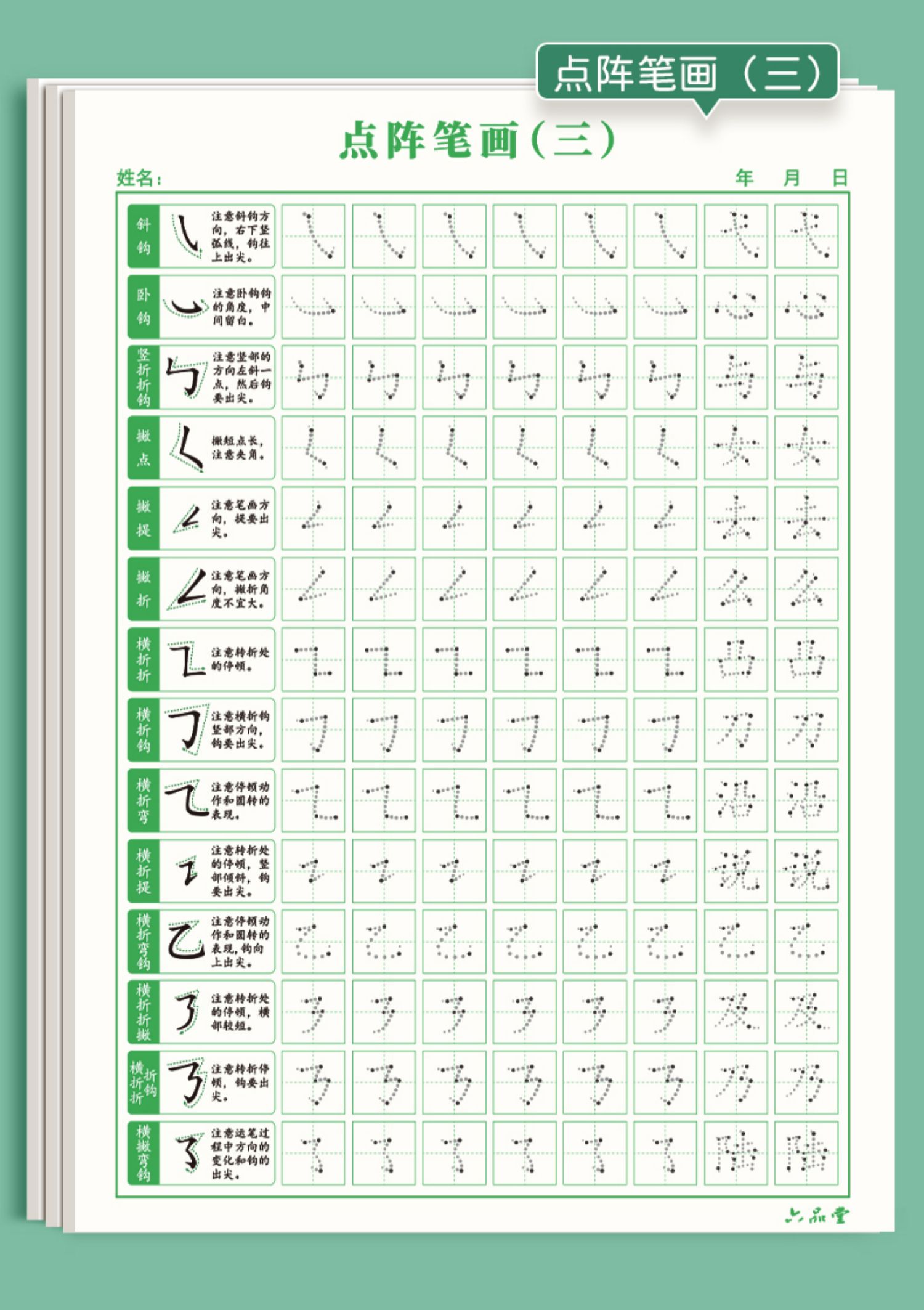
Task: Click the bold 横折折 stroke example
Action: [186, 659]
